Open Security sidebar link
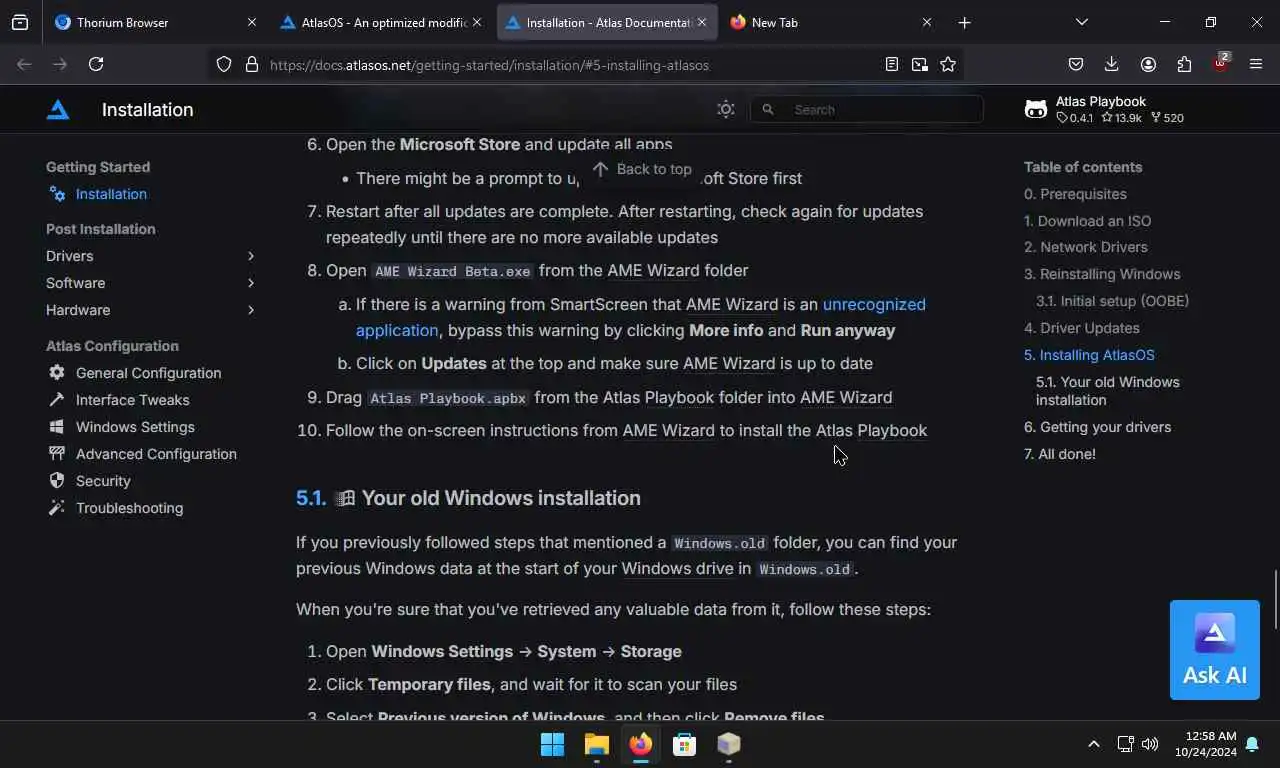The width and height of the screenshot is (1280, 768). [103, 481]
